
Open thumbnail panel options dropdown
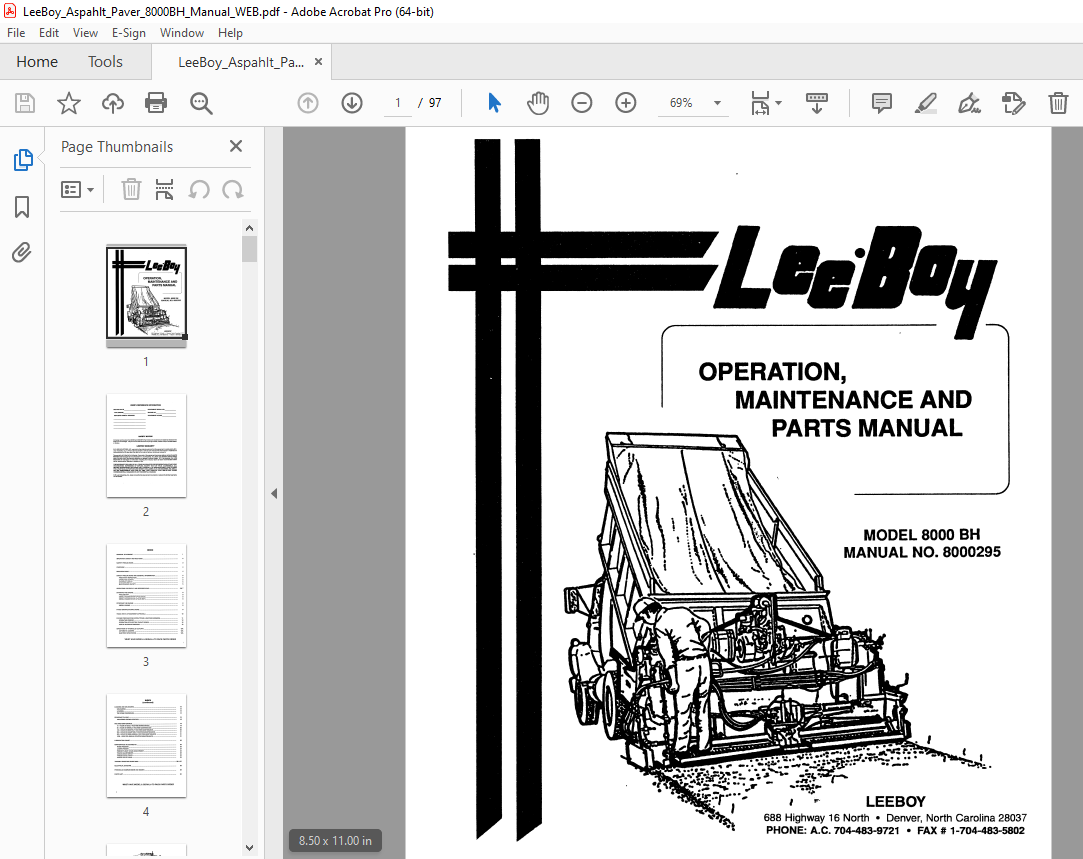(77, 190)
